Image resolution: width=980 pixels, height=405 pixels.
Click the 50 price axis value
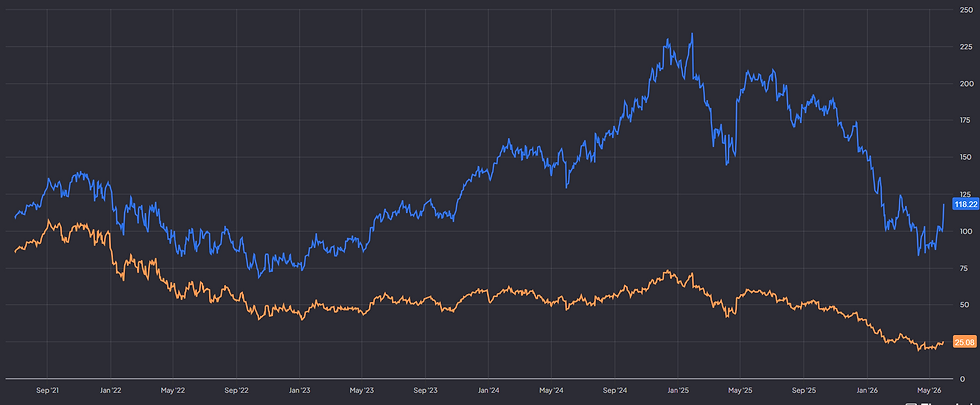click(x=963, y=305)
